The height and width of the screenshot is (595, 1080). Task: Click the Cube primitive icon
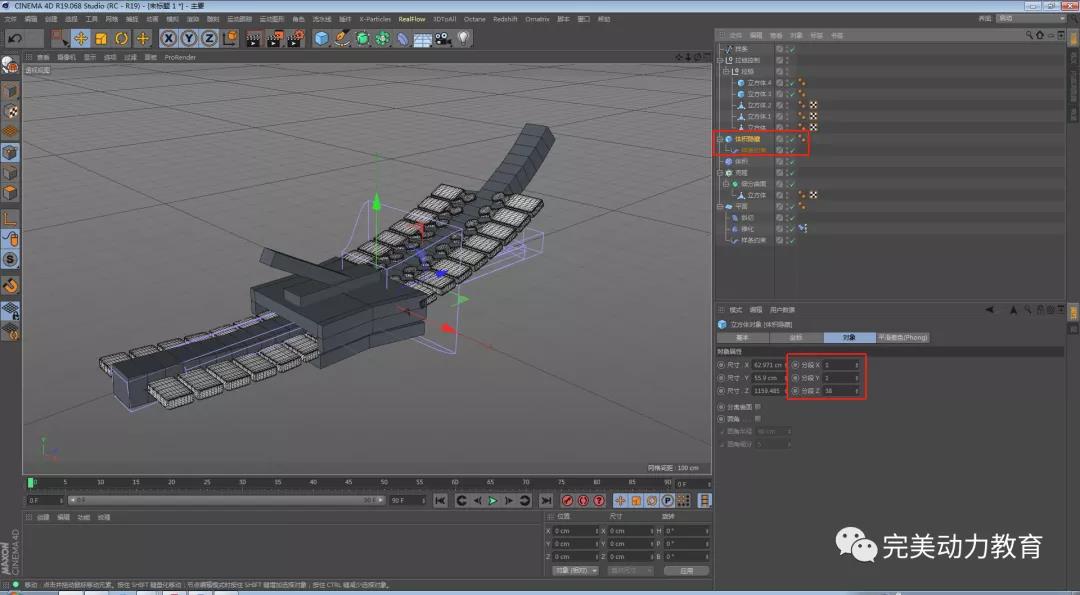tap(322, 39)
